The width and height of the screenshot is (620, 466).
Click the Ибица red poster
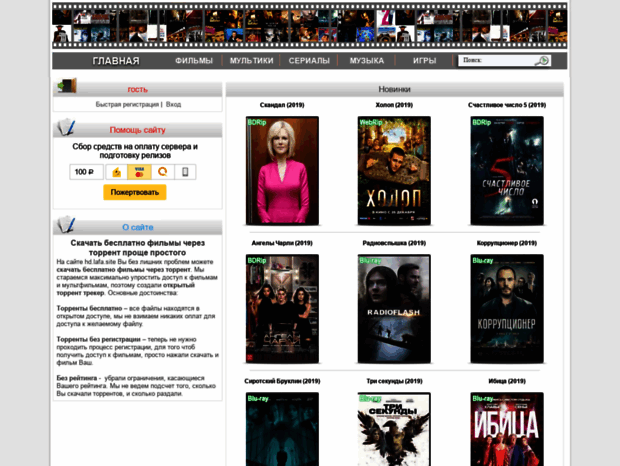(x=507, y=429)
